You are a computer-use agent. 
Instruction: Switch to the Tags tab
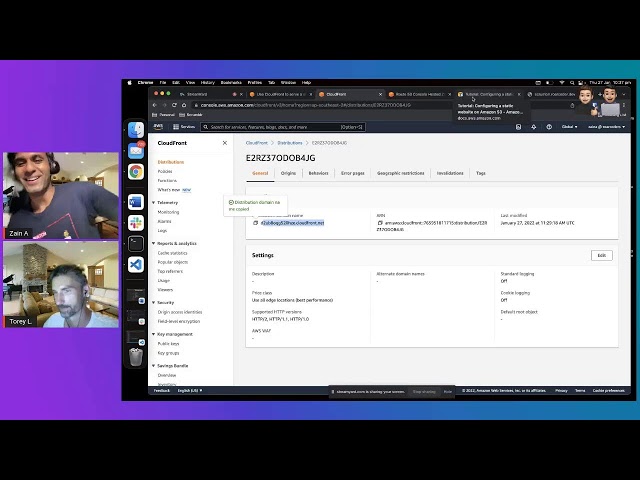481,173
